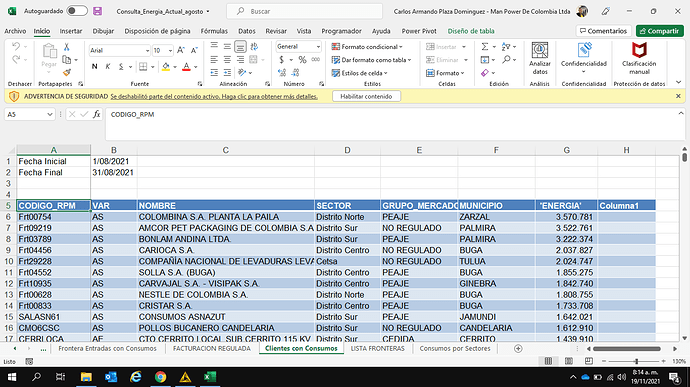This screenshot has width=690, height=387.
Task: Click the Undo arrow
Action: 16,46
